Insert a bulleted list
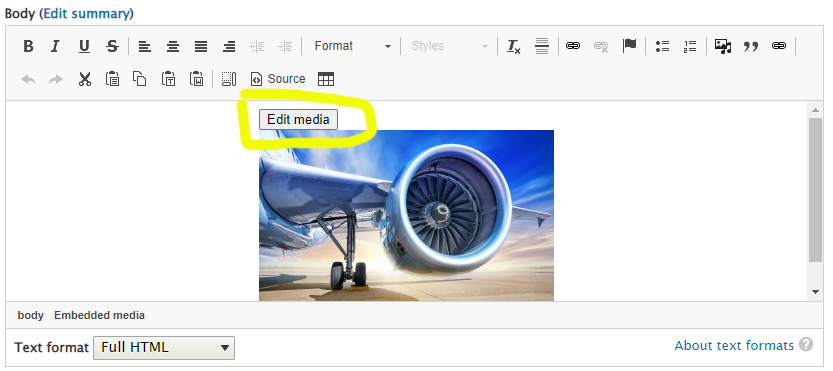833x371 pixels. 662,46
